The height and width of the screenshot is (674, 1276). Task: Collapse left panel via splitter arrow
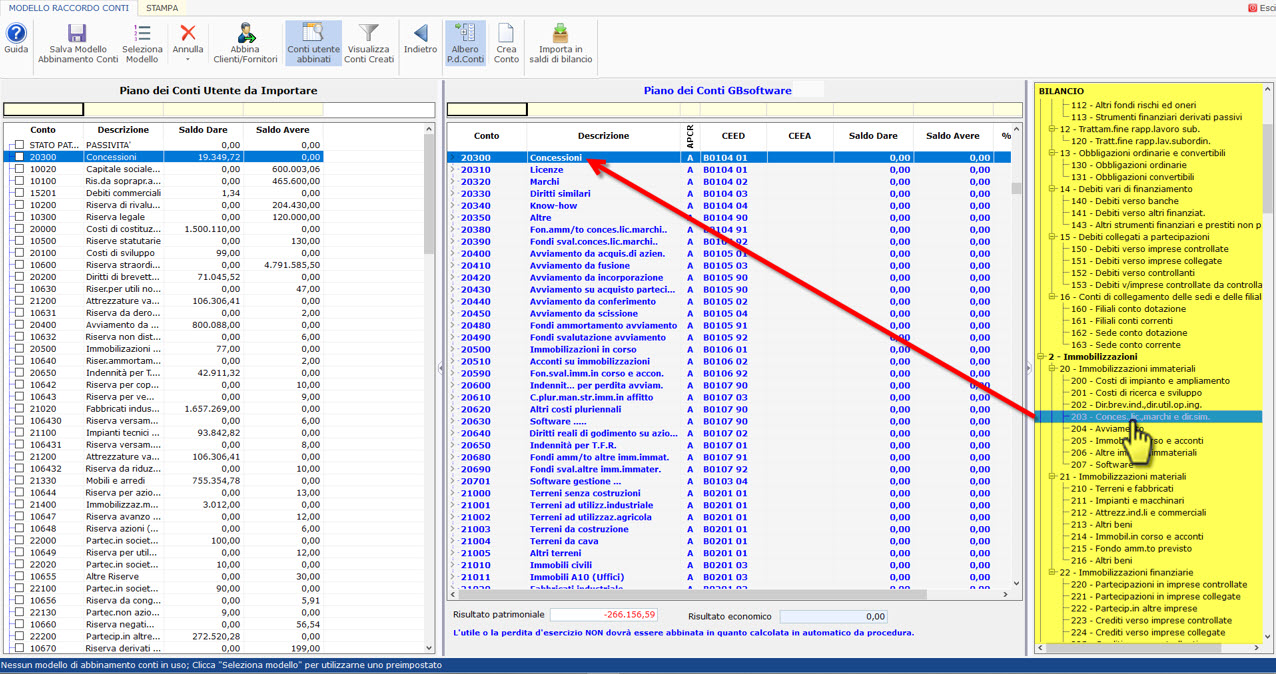coord(441,368)
